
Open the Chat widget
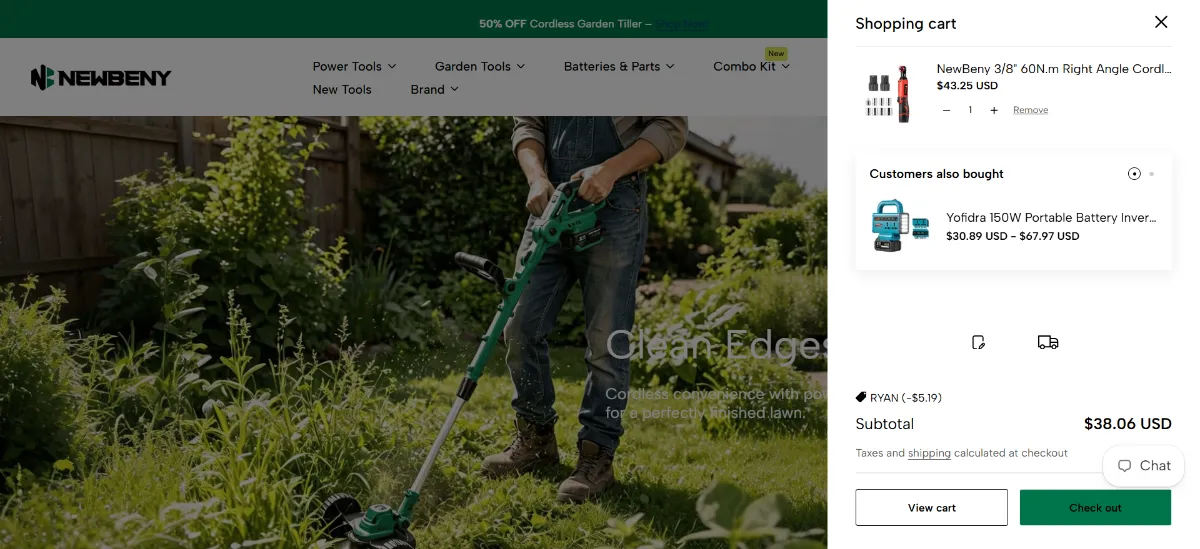pos(1144,466)
